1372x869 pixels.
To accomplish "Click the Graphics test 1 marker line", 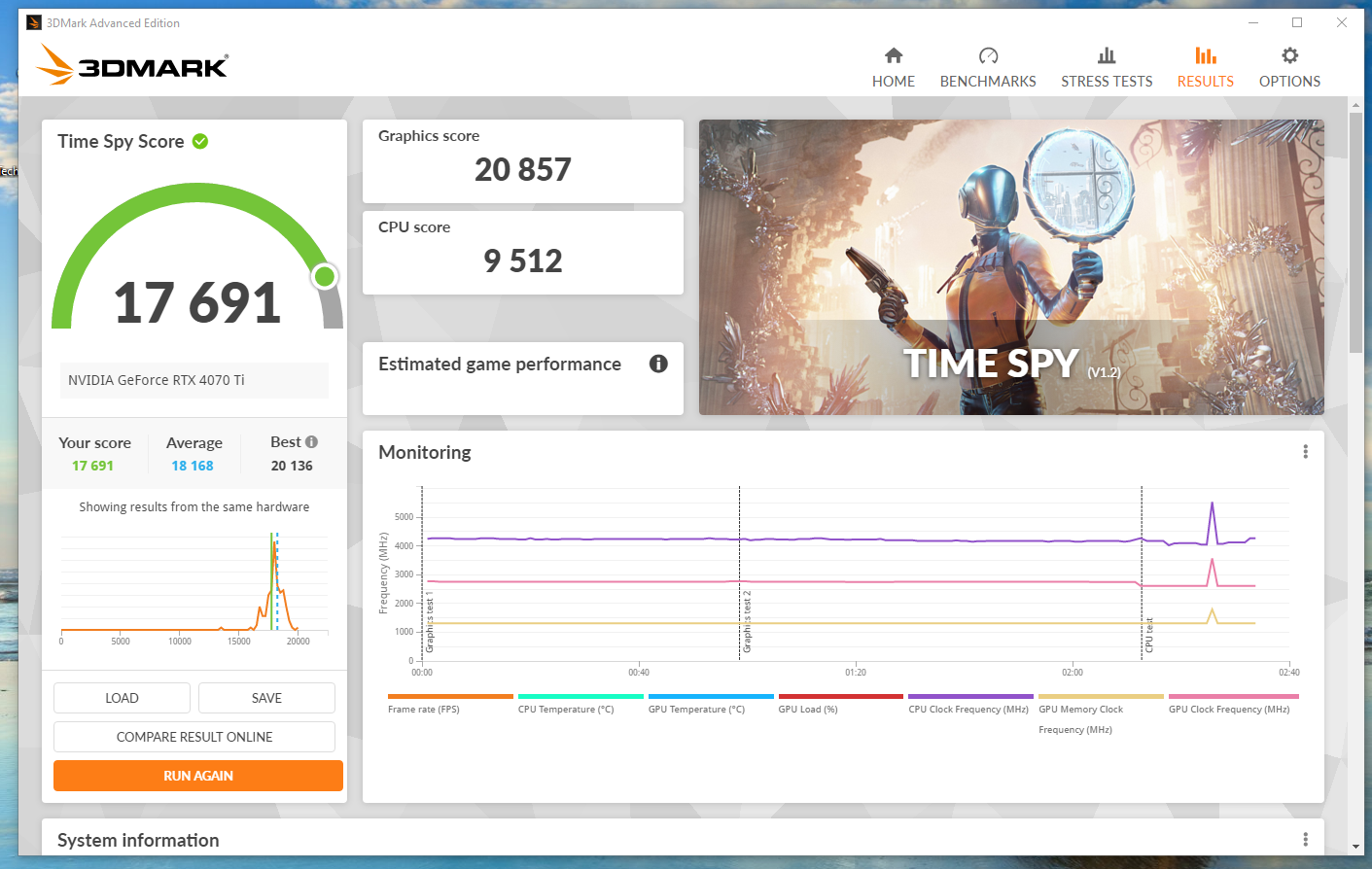I will coord(422,574).
